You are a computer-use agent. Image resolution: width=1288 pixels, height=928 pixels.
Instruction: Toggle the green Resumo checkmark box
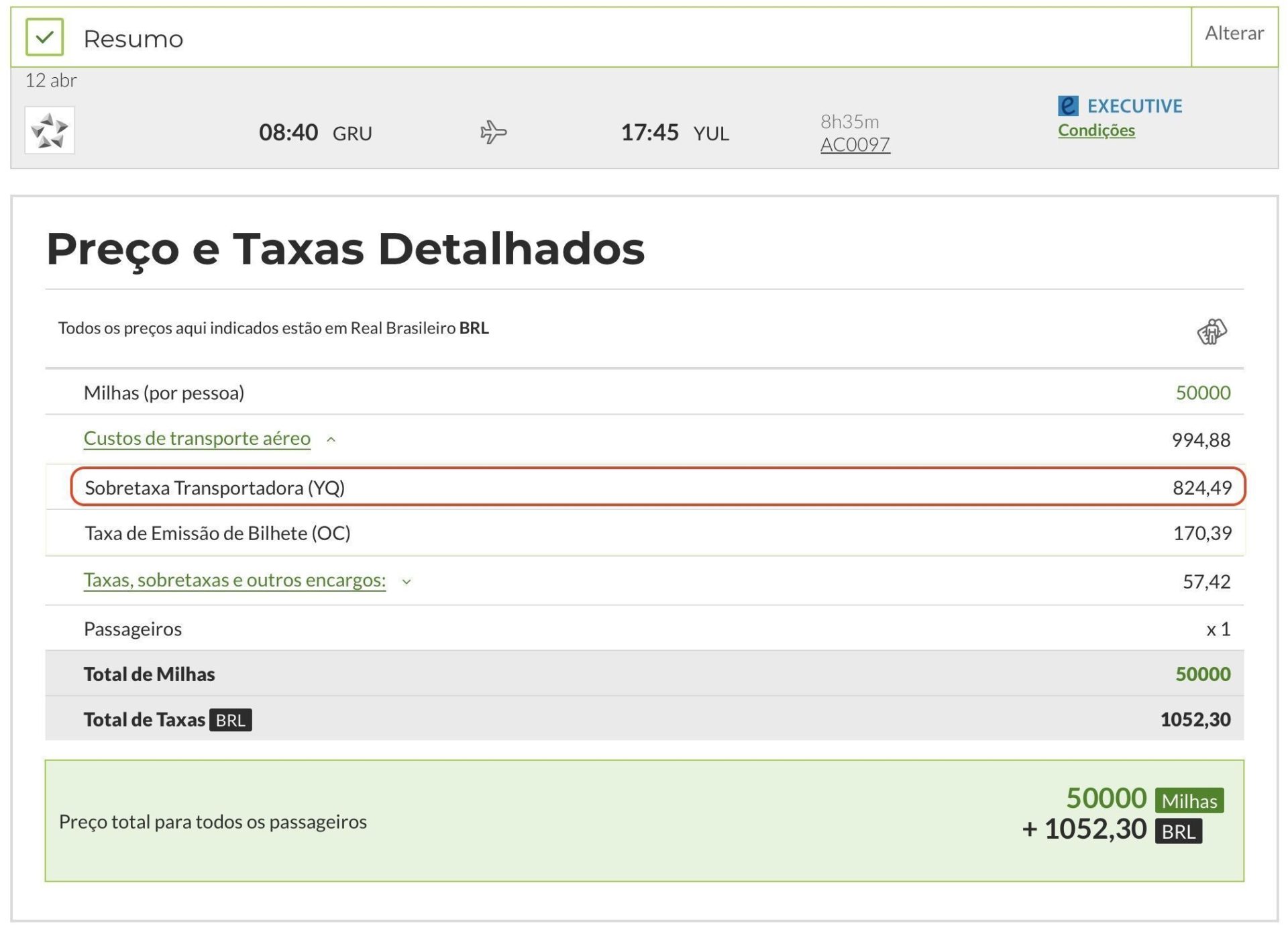tap(44, 38)
